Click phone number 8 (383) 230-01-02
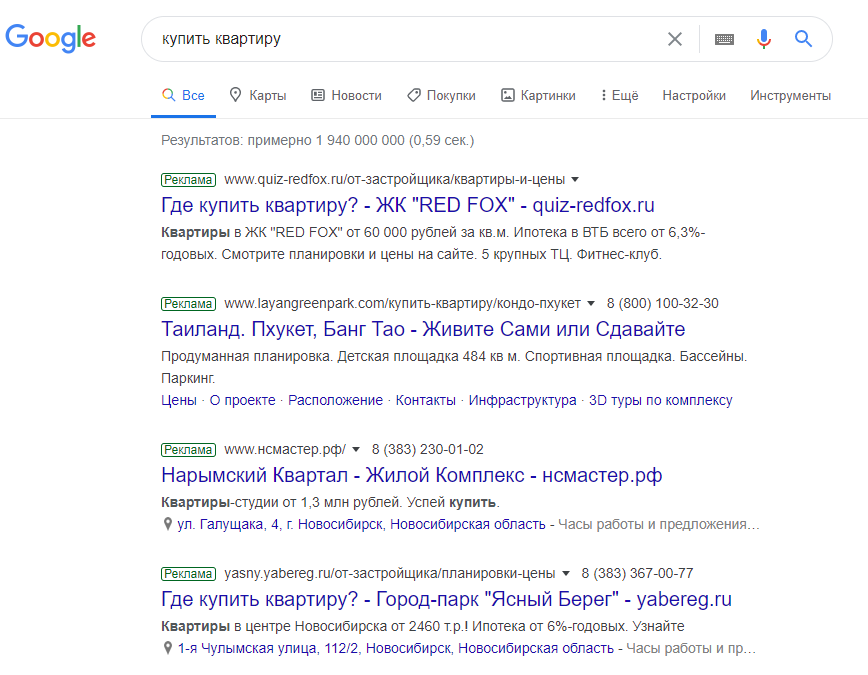 pos(427,449)
